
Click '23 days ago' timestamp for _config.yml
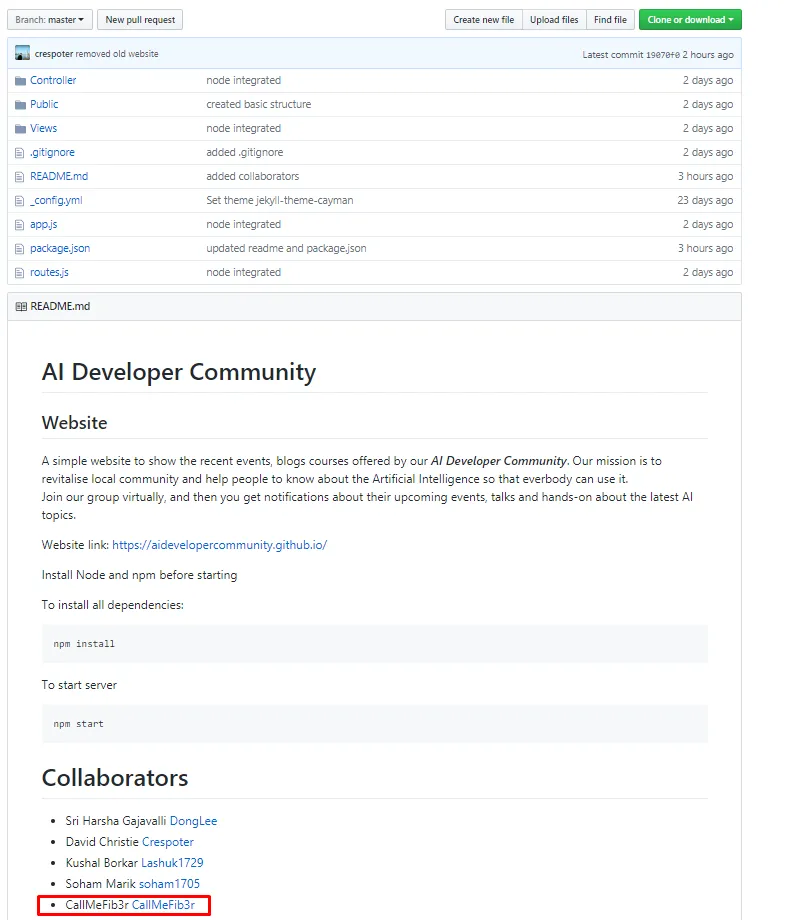[705, 200]
